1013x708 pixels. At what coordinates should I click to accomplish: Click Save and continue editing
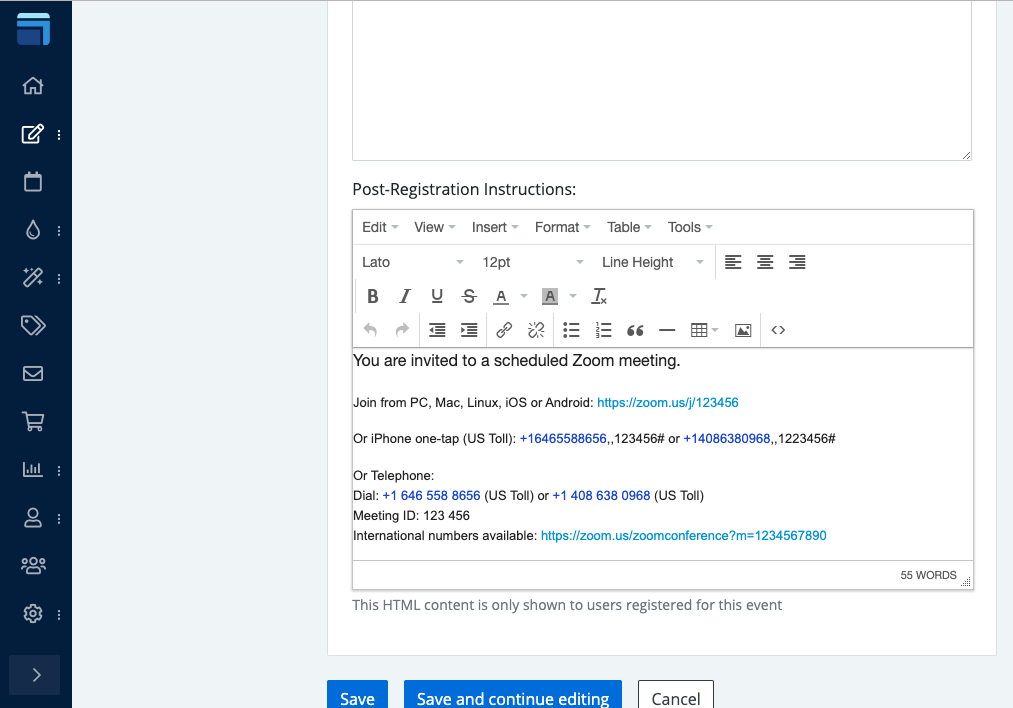[512, 697]
